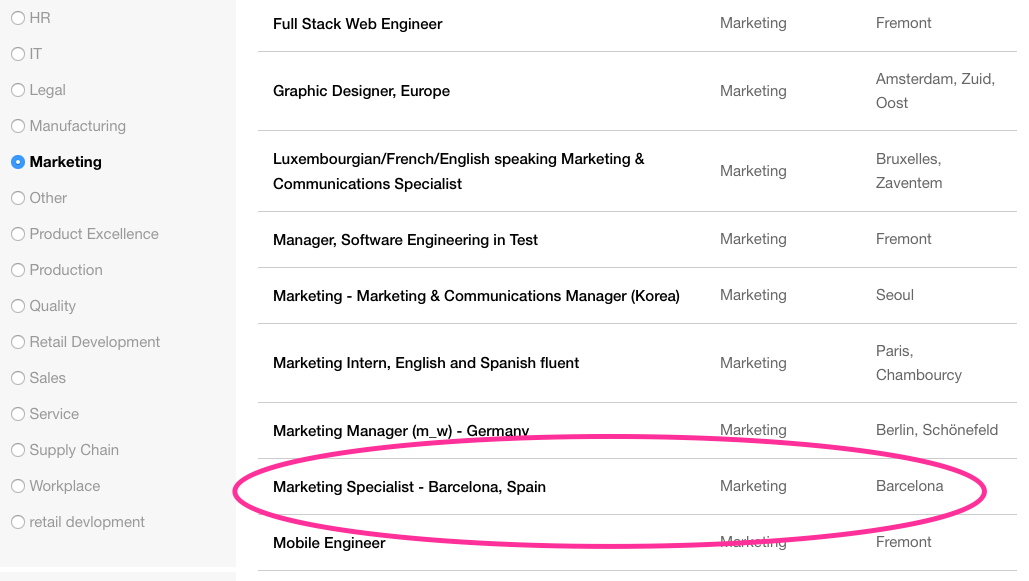Screen dimensions: 1029x581
Task: Open Marketing Intern, English and Spanish listing
Action: pyautogui.click(x=426, y=363)
